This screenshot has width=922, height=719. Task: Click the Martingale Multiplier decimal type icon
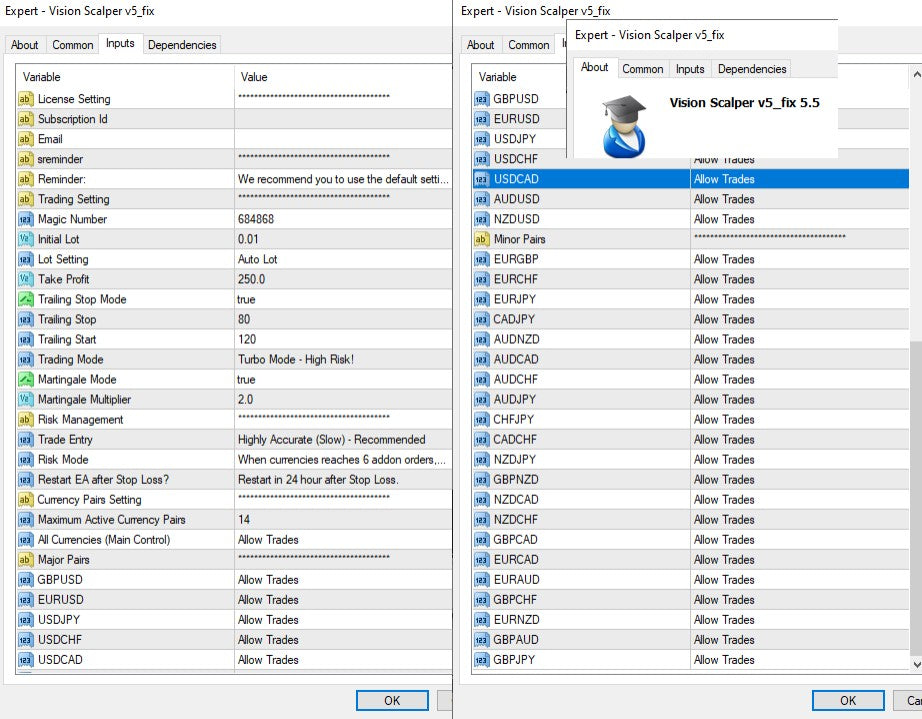25,399
